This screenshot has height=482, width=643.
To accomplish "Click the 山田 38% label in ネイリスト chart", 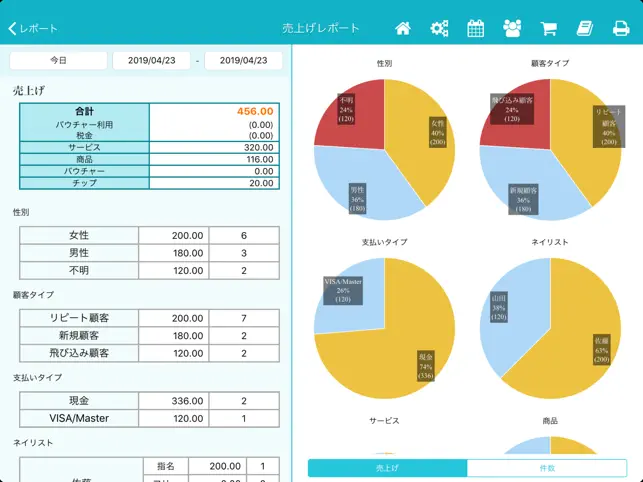I will coord(499,308).
